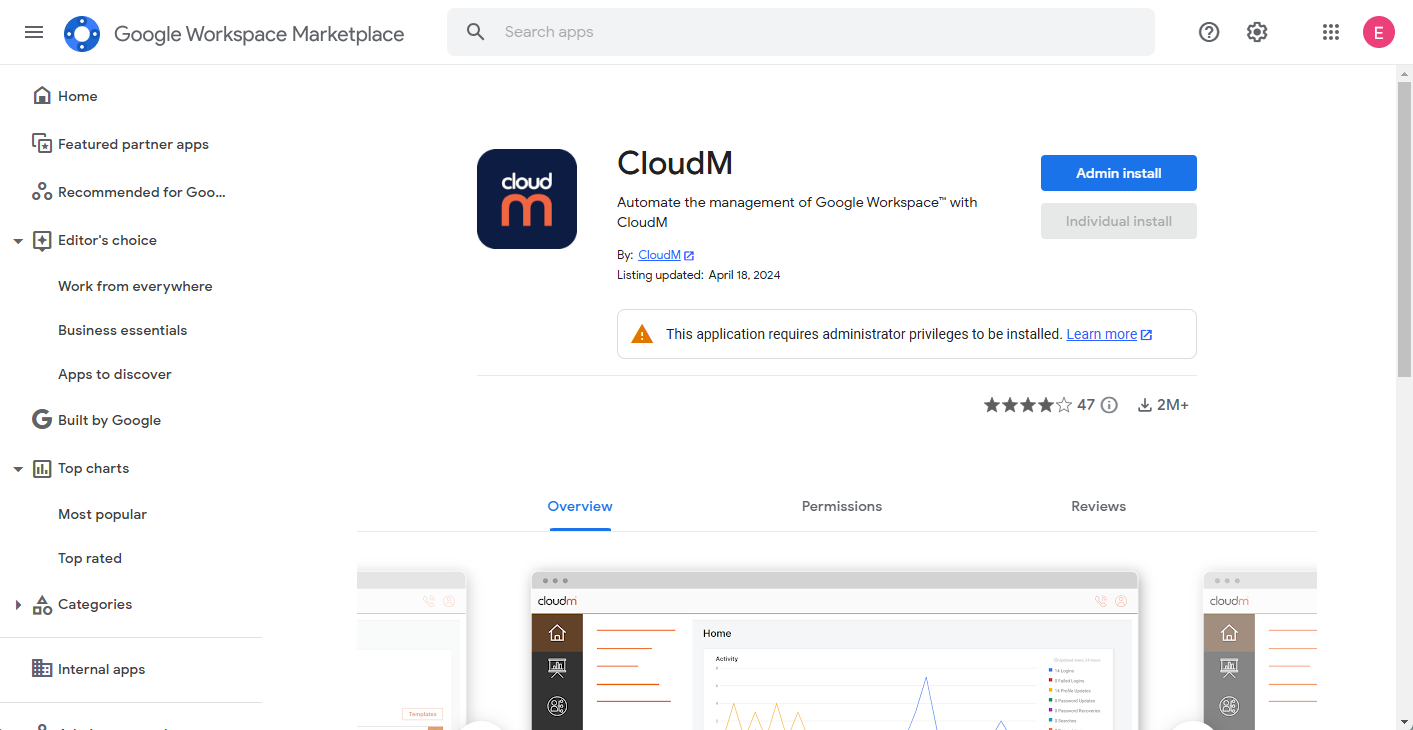Click the Top charts bar icon
Screen dimensions: 1413x730
[42, 468]
